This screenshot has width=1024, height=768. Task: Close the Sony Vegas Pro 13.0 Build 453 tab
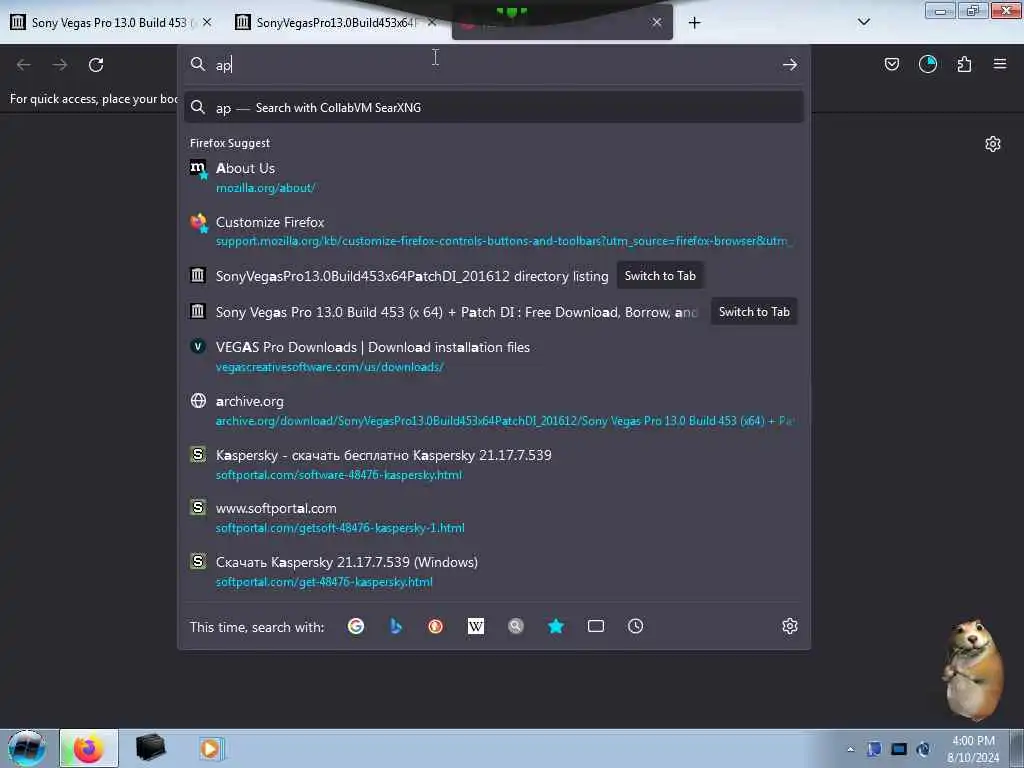coord(207,22)
